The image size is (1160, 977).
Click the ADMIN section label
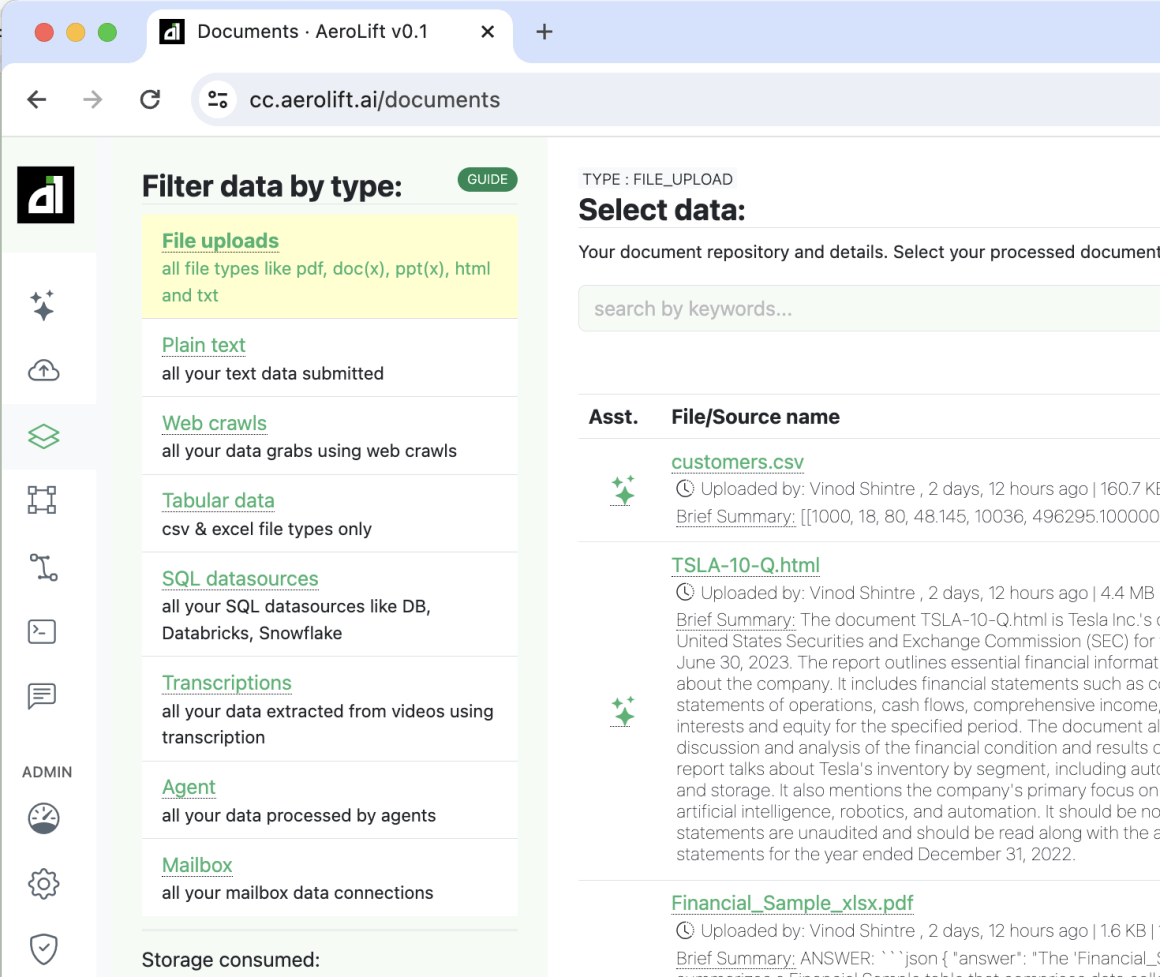tap(47, 772)
